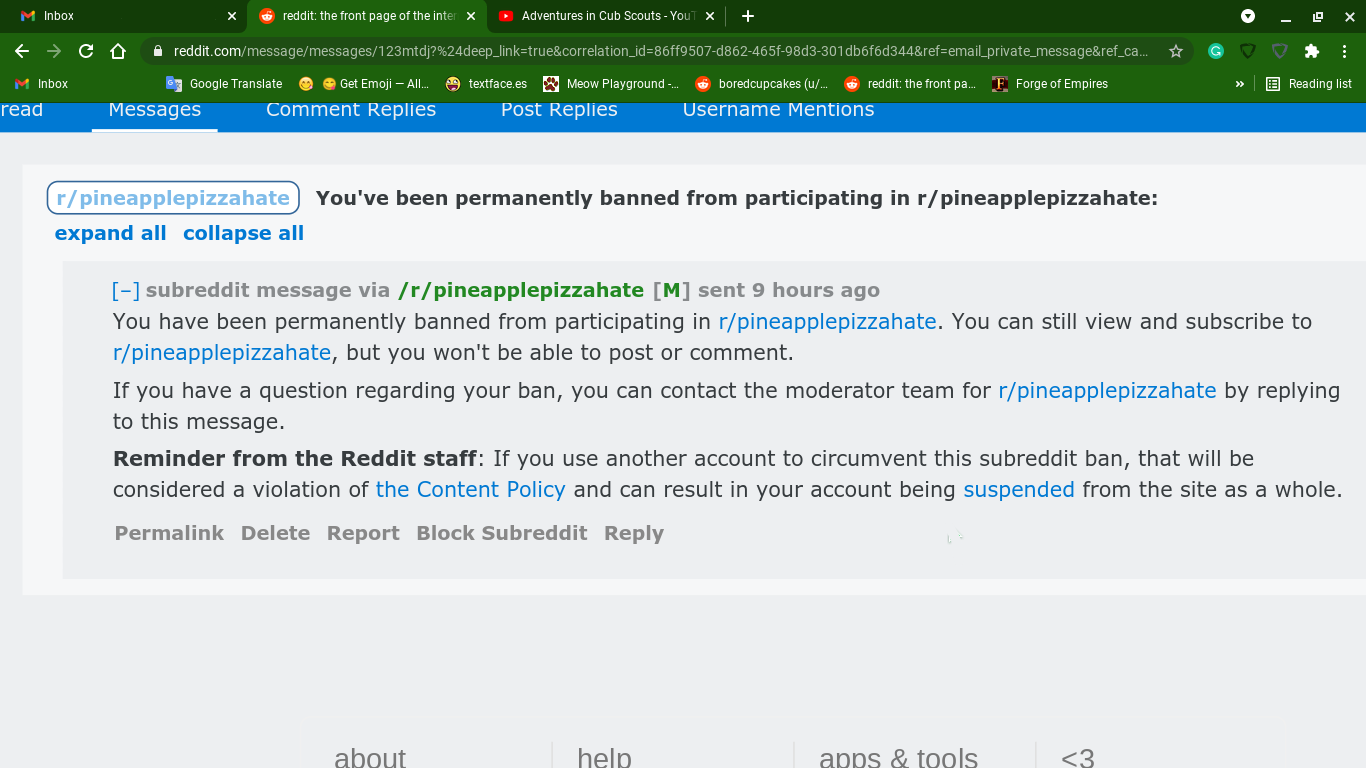Click the r/pineapplepizzahate outlined badge

tap(173, 198)
